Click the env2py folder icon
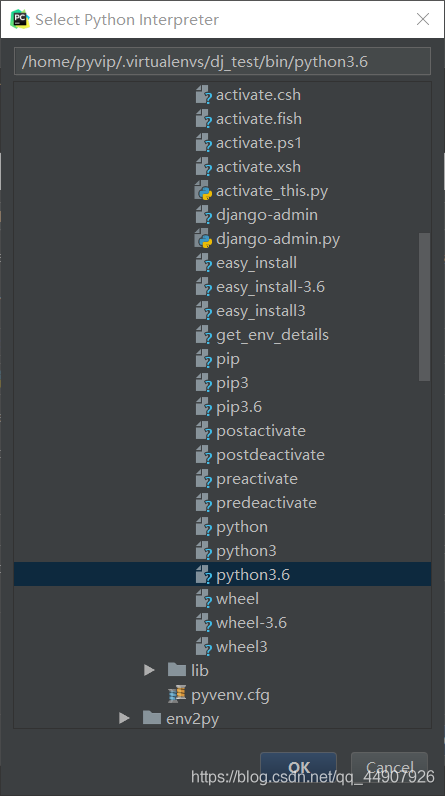The height and width of the screenshot is (796, 445). tap(152, 718)
